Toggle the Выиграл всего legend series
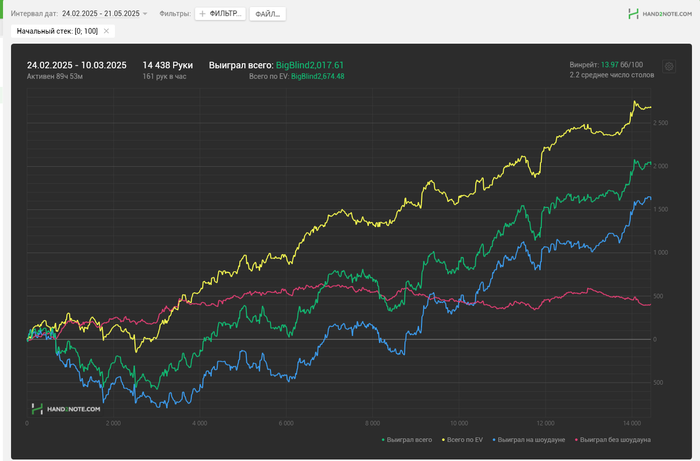 point(407,440)
